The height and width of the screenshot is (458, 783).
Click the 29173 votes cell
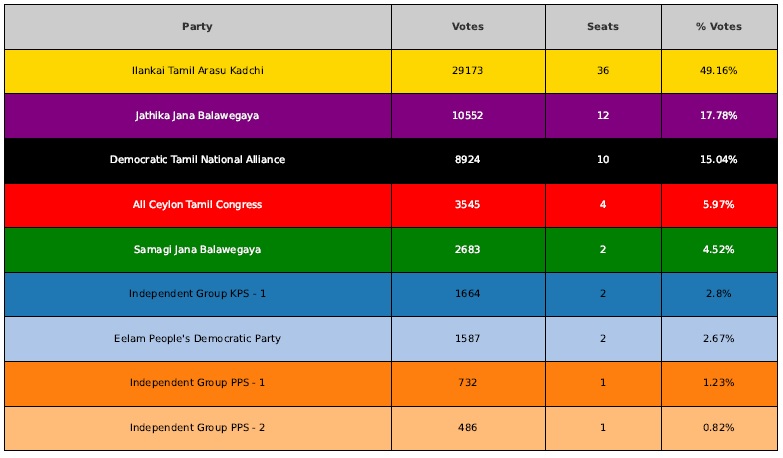(468, 71)
